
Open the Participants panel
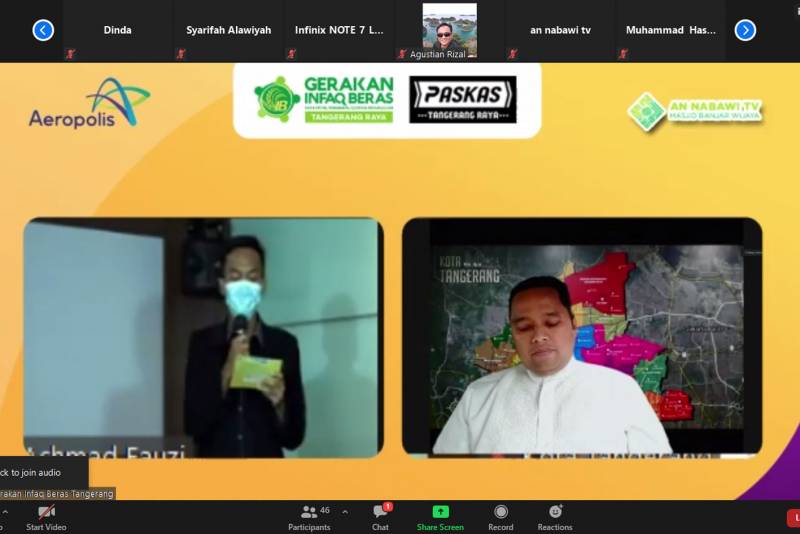click(x=309, y=516)
